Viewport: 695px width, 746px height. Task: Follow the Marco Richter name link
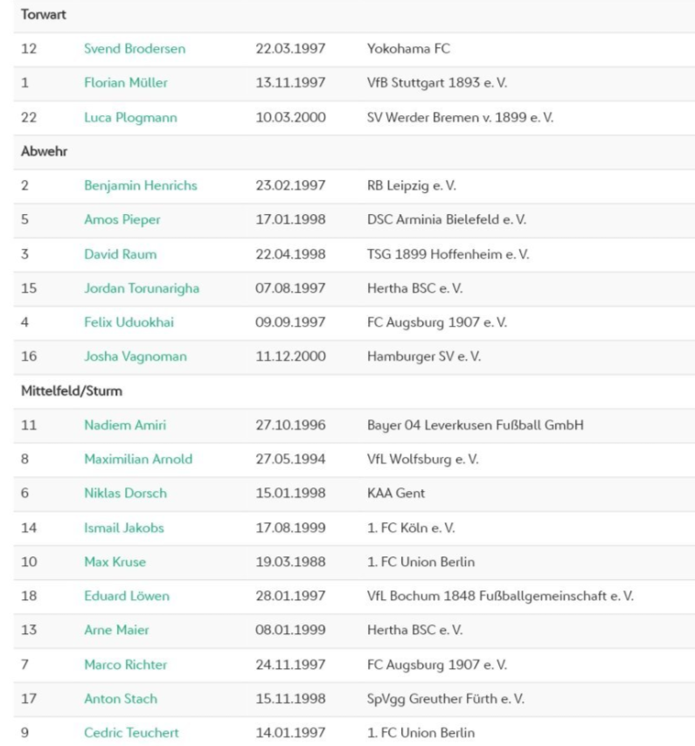[125, 665]
